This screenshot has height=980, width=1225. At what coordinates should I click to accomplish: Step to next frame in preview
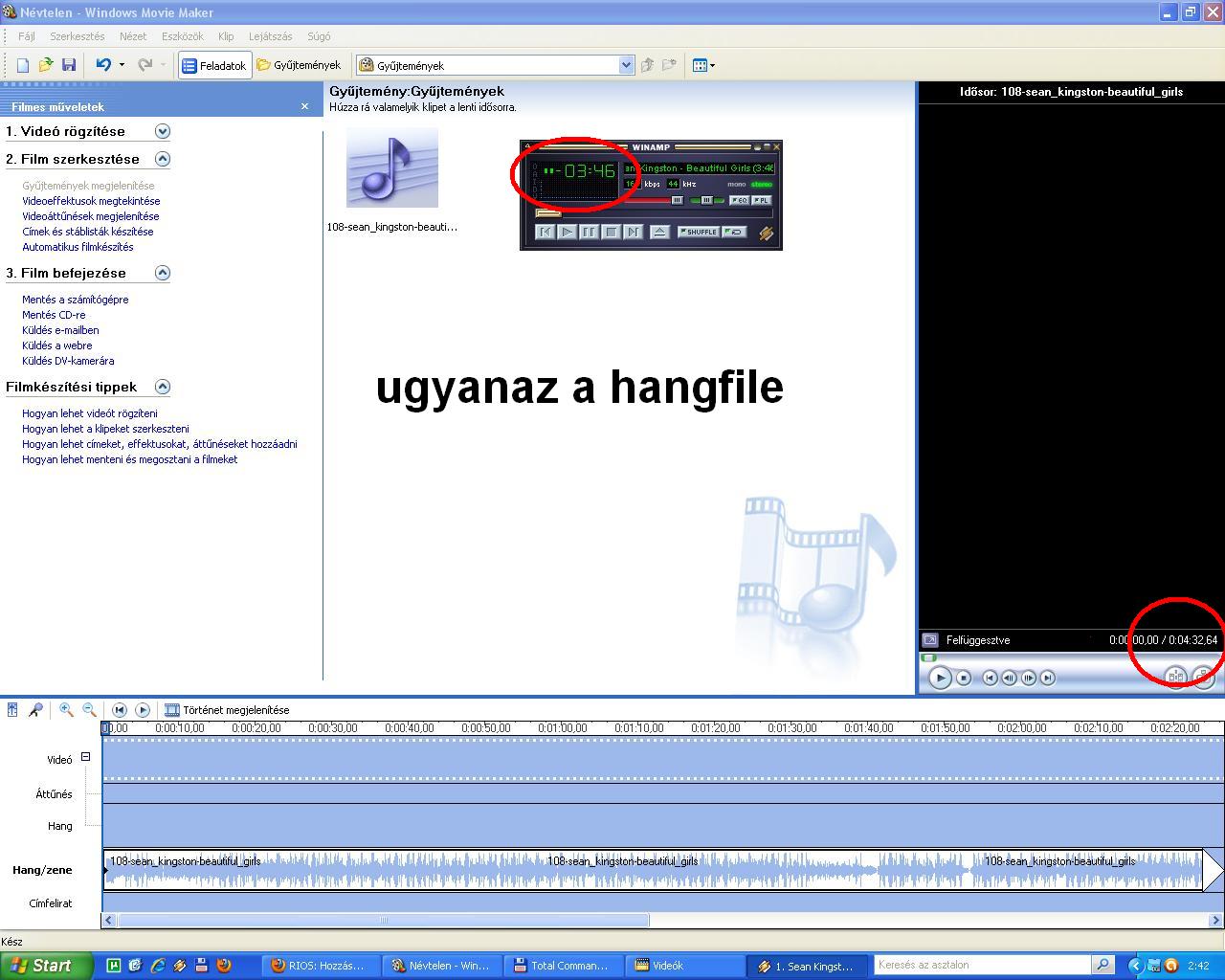[x=1029, y=678]
